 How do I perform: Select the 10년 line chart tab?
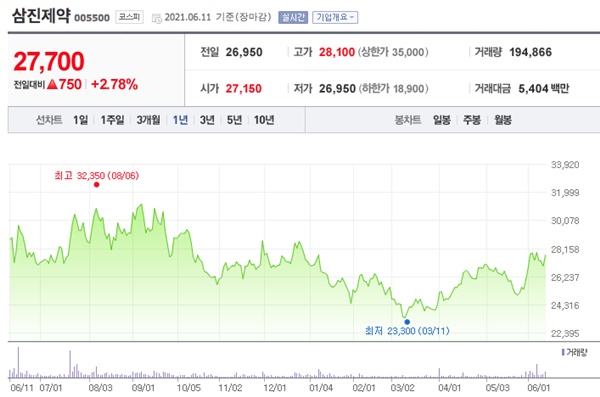(x=264, y=120)
